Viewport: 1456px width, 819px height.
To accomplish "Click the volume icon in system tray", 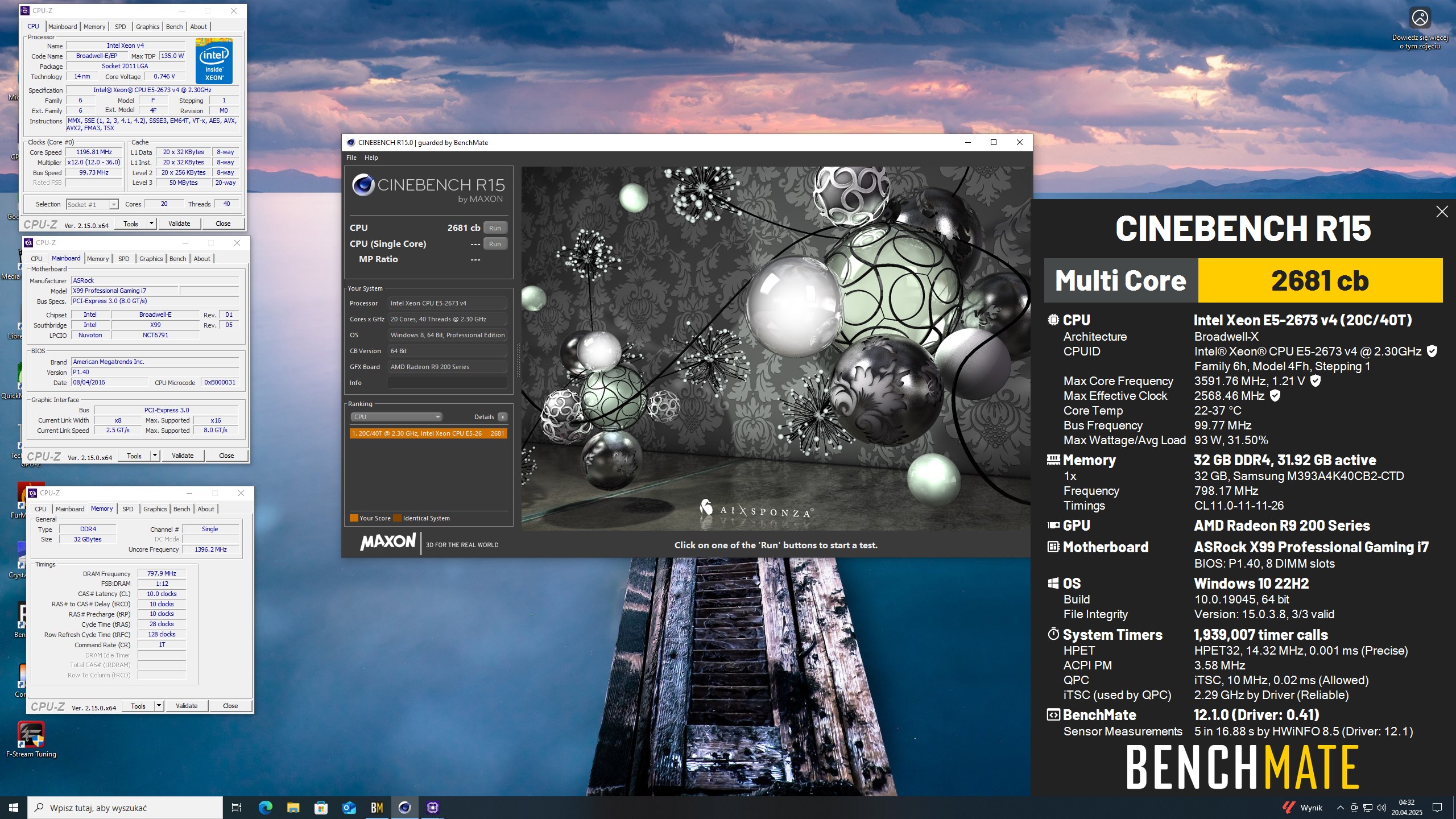I will 1381,808.
